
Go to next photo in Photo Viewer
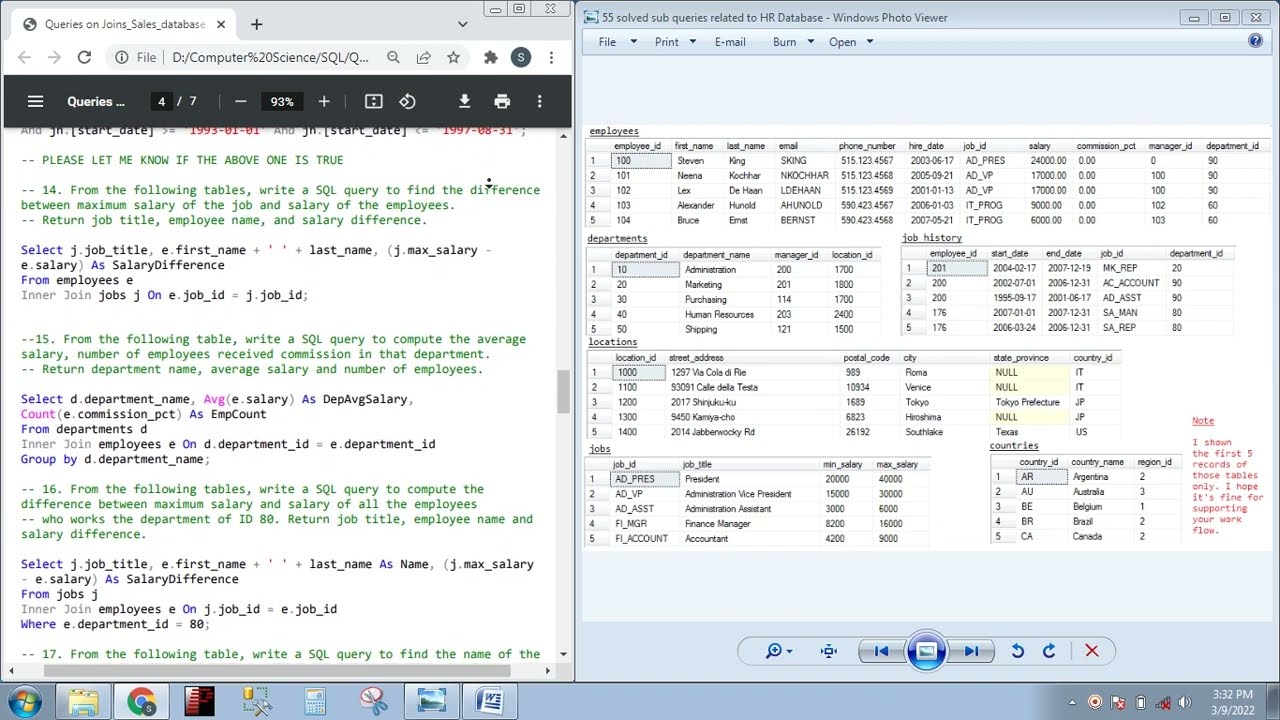click(x=971, y=651)
